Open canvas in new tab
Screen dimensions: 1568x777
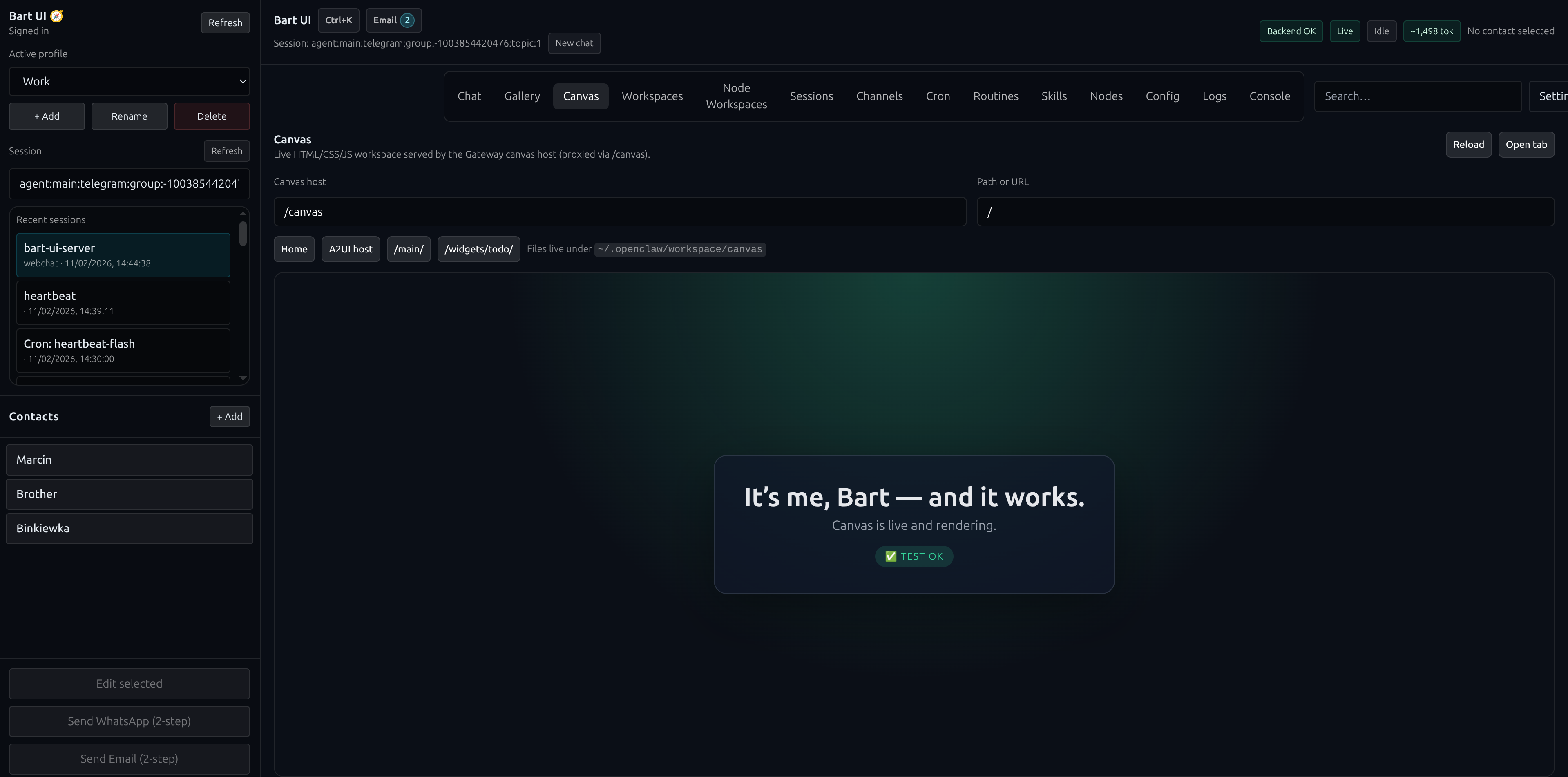pos(1526,145)
